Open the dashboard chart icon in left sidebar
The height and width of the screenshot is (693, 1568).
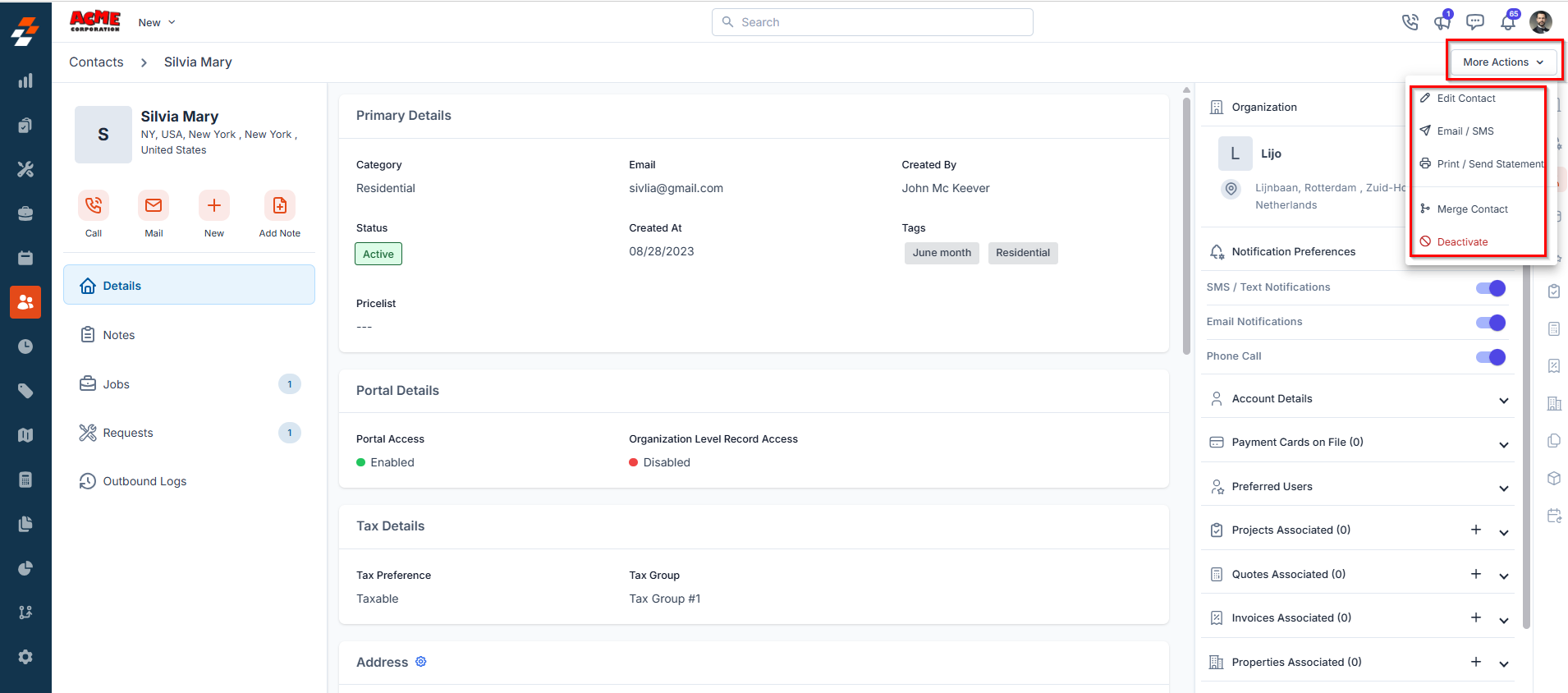click(25, 80)
